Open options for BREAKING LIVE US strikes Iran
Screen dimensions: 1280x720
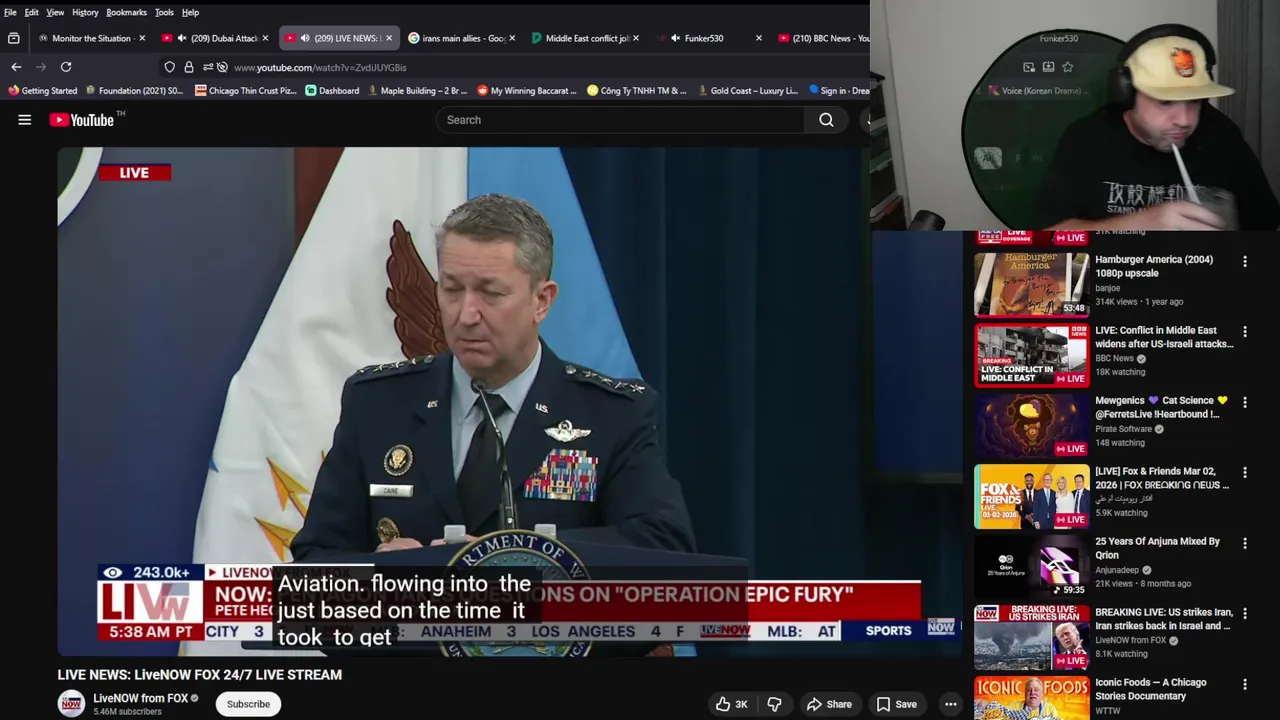tap(1245, 614)
